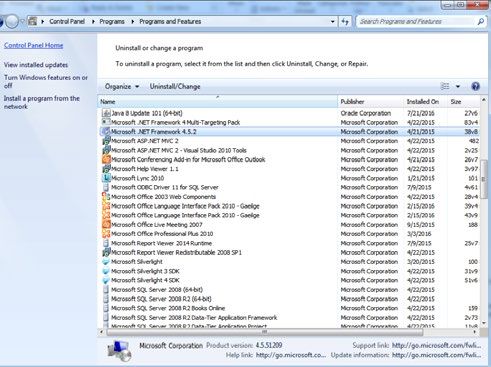Image resolution: width=491 pixels, height=367 pixels.
Task: Expand the Control Panel breadcrumb arrow
Action: tap(93, 22)
